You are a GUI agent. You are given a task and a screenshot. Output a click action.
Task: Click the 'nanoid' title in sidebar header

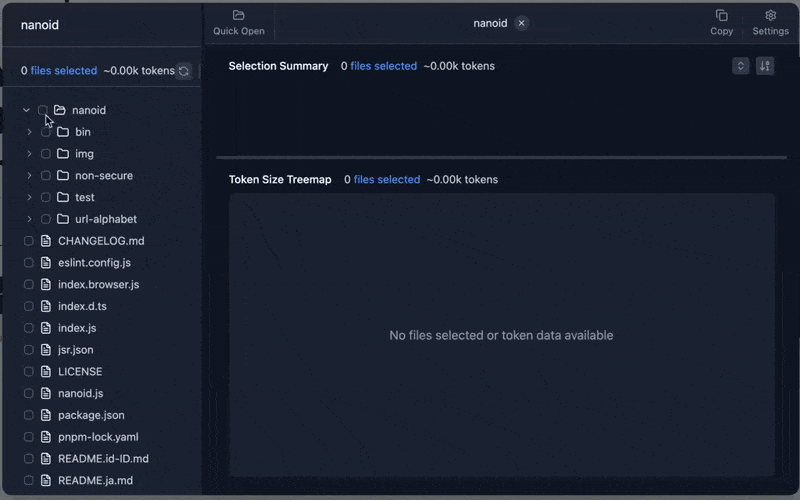(x=40, y=24)
